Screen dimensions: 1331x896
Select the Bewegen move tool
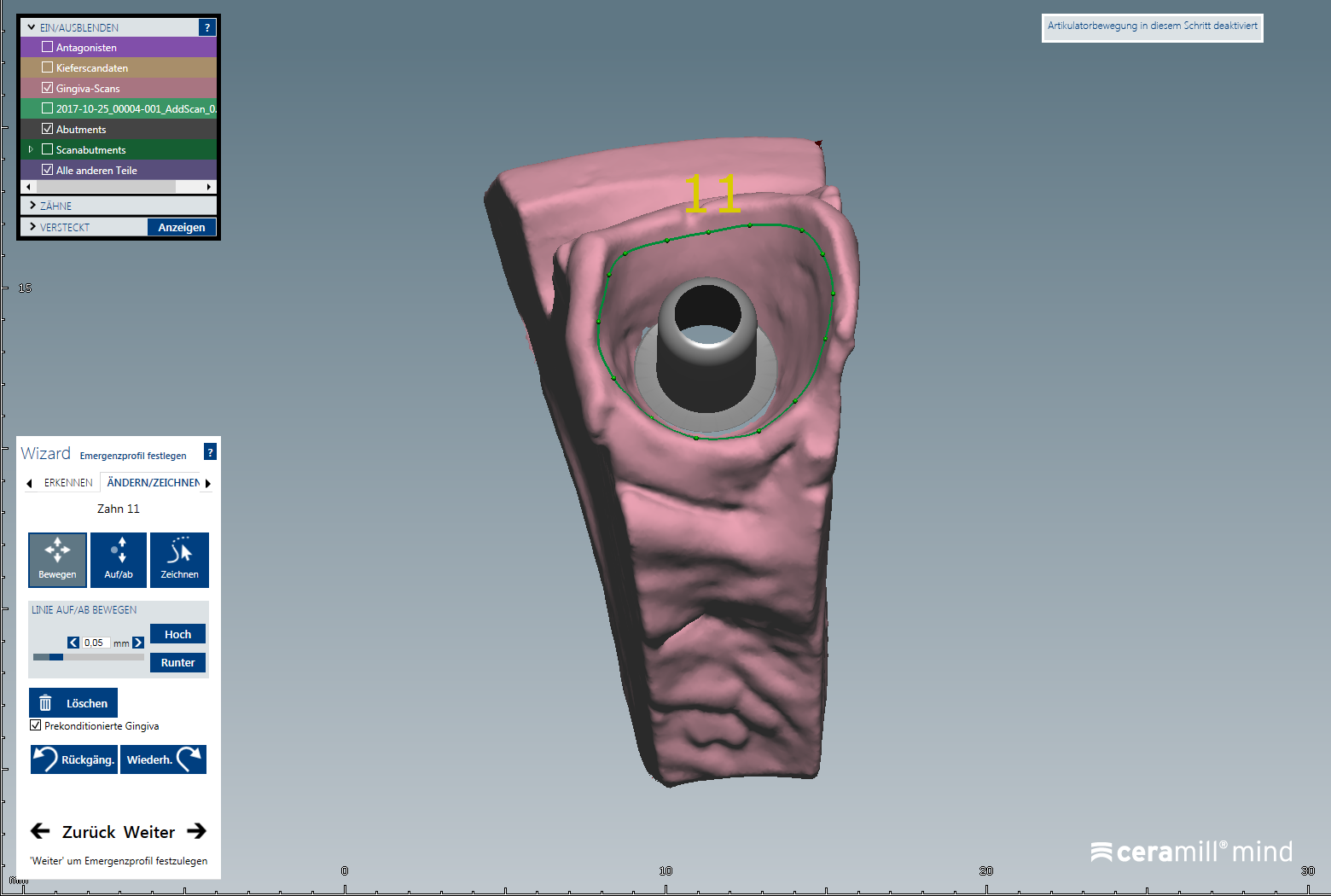pyautogui.click(x=57, y=560)
